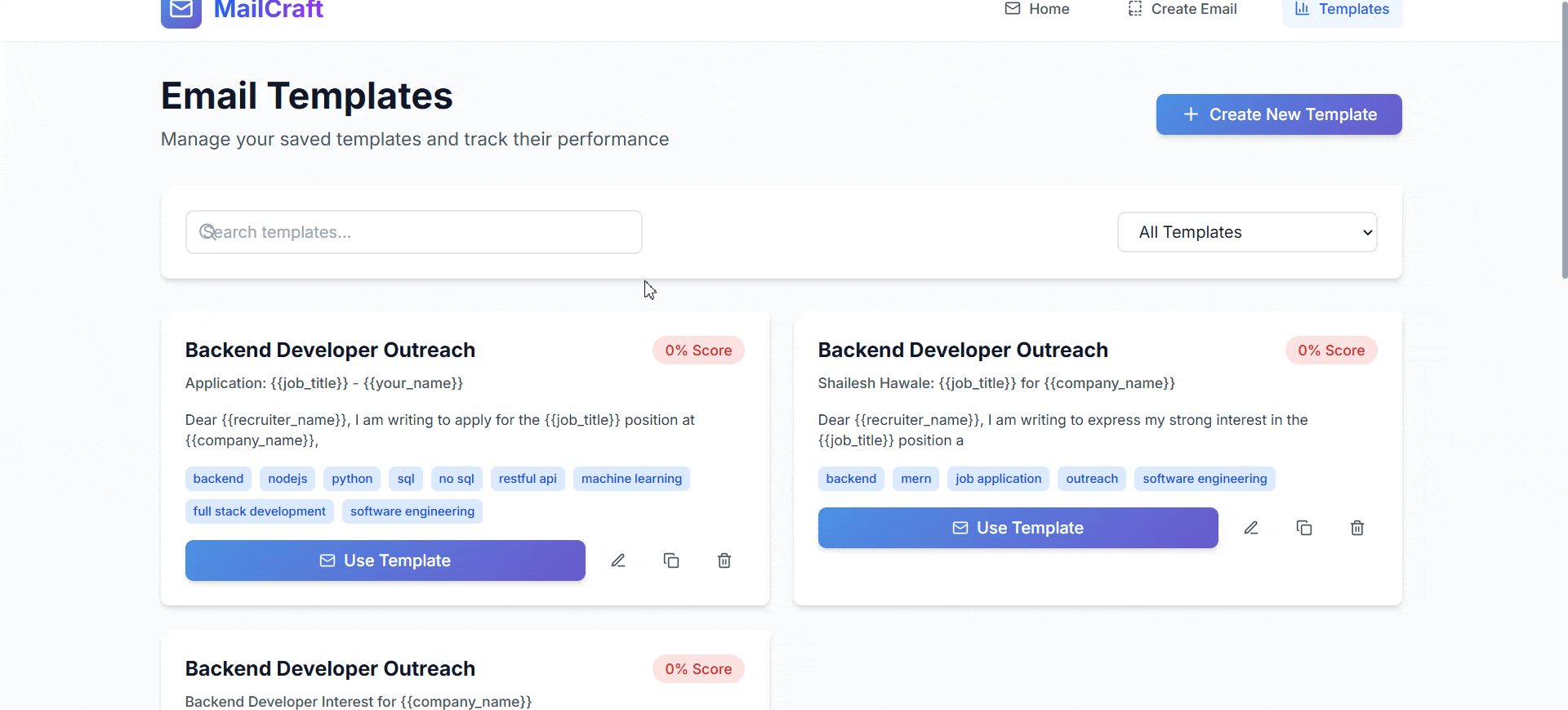Select the nodejs tag

(287, 479)
